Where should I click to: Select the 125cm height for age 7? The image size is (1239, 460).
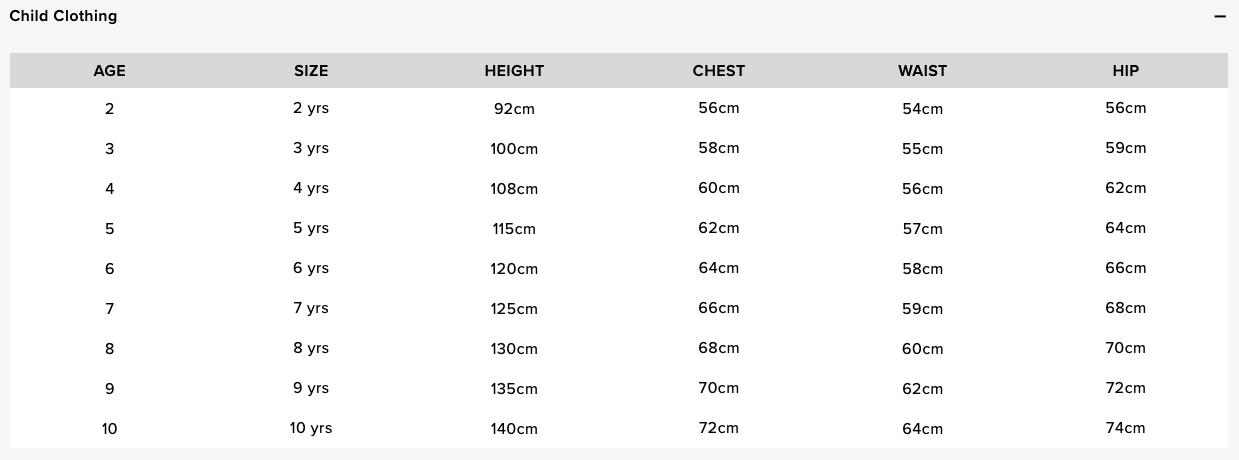514,309
